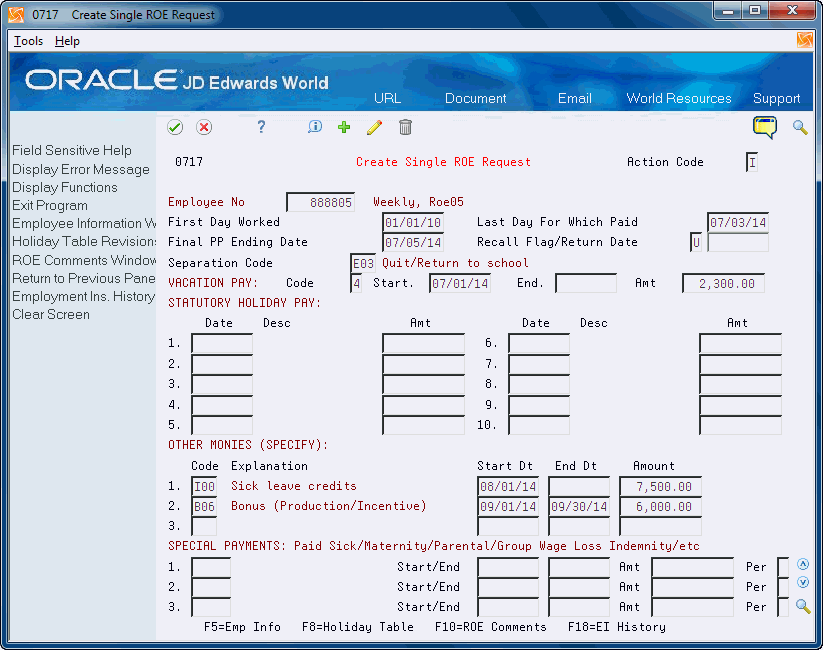This screenshot has height=650, width=823.
Task: Click Other Monies code field I00
Action: (x=204, y=487)
